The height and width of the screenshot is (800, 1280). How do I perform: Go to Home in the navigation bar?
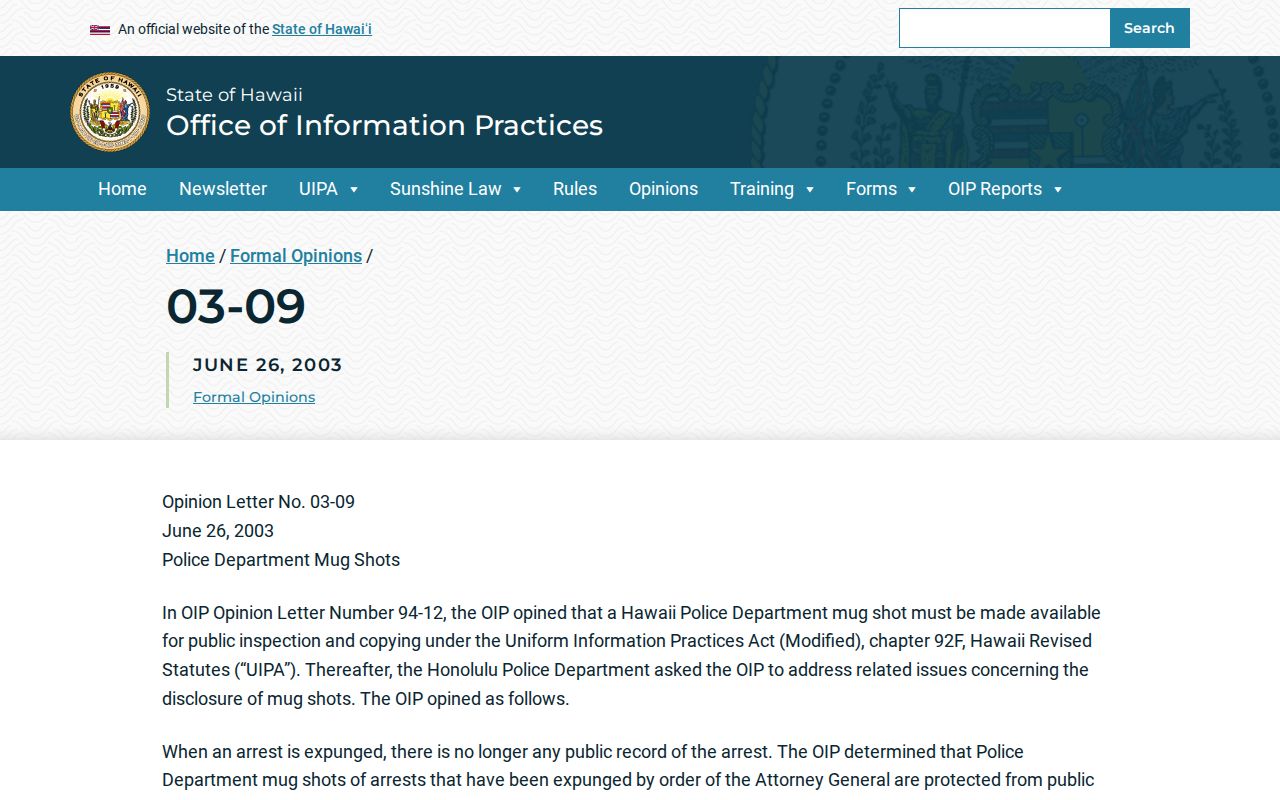(x=122, y=189)
